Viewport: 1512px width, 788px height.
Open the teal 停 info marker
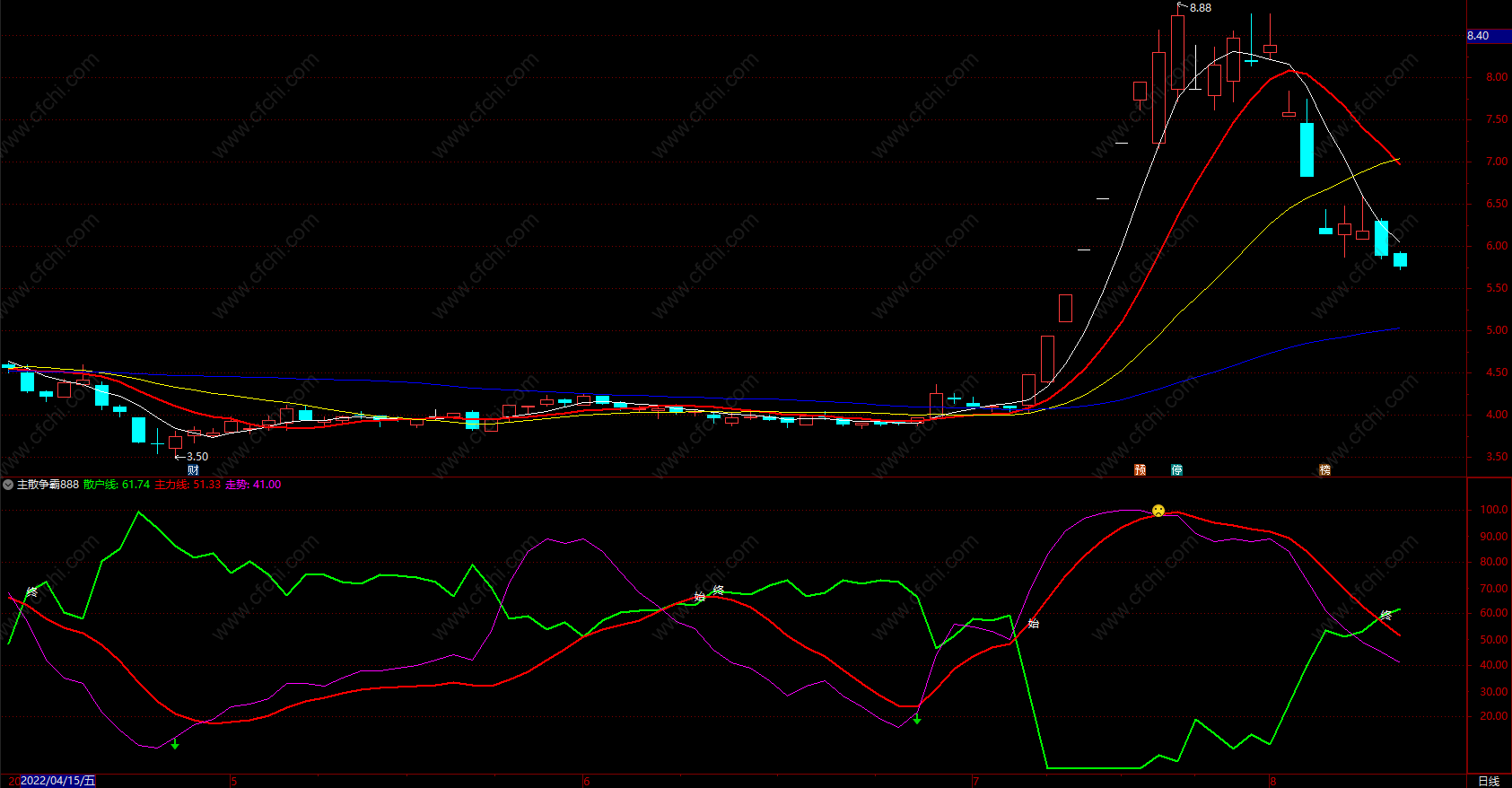pos(1176,470)
